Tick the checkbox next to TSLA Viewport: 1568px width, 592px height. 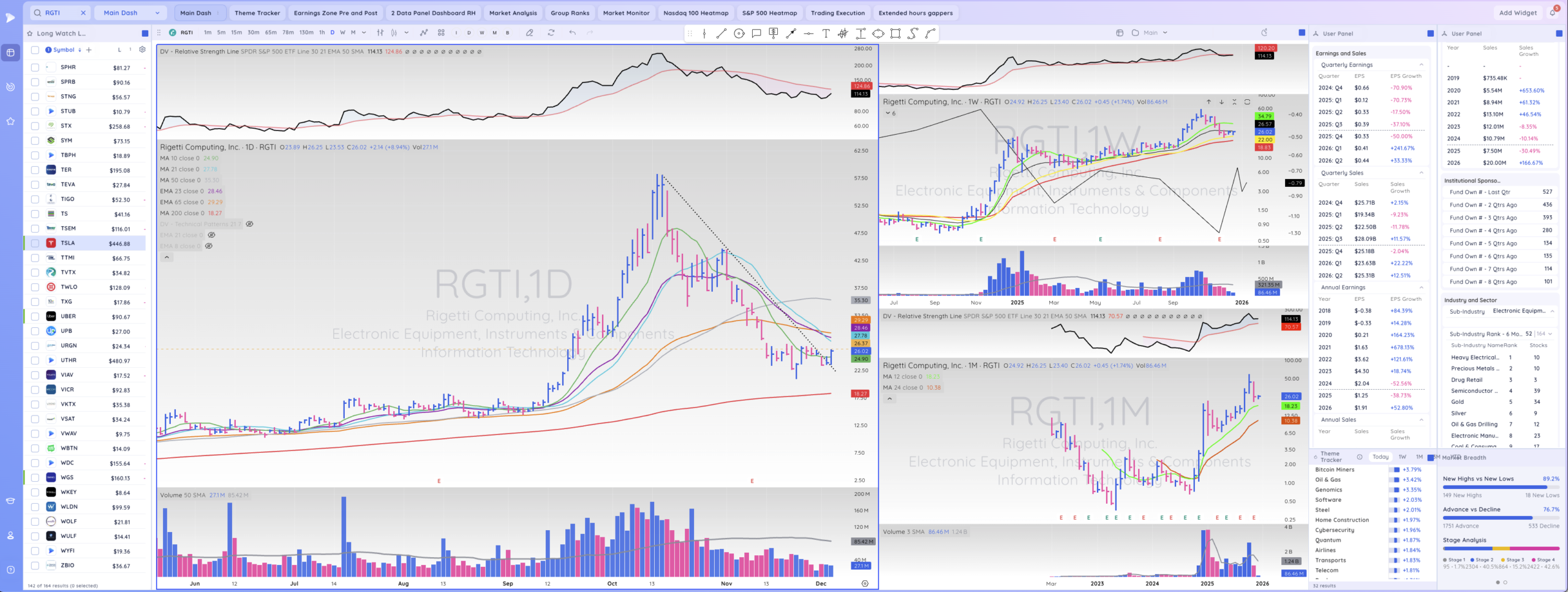click(x=35, y=243)
